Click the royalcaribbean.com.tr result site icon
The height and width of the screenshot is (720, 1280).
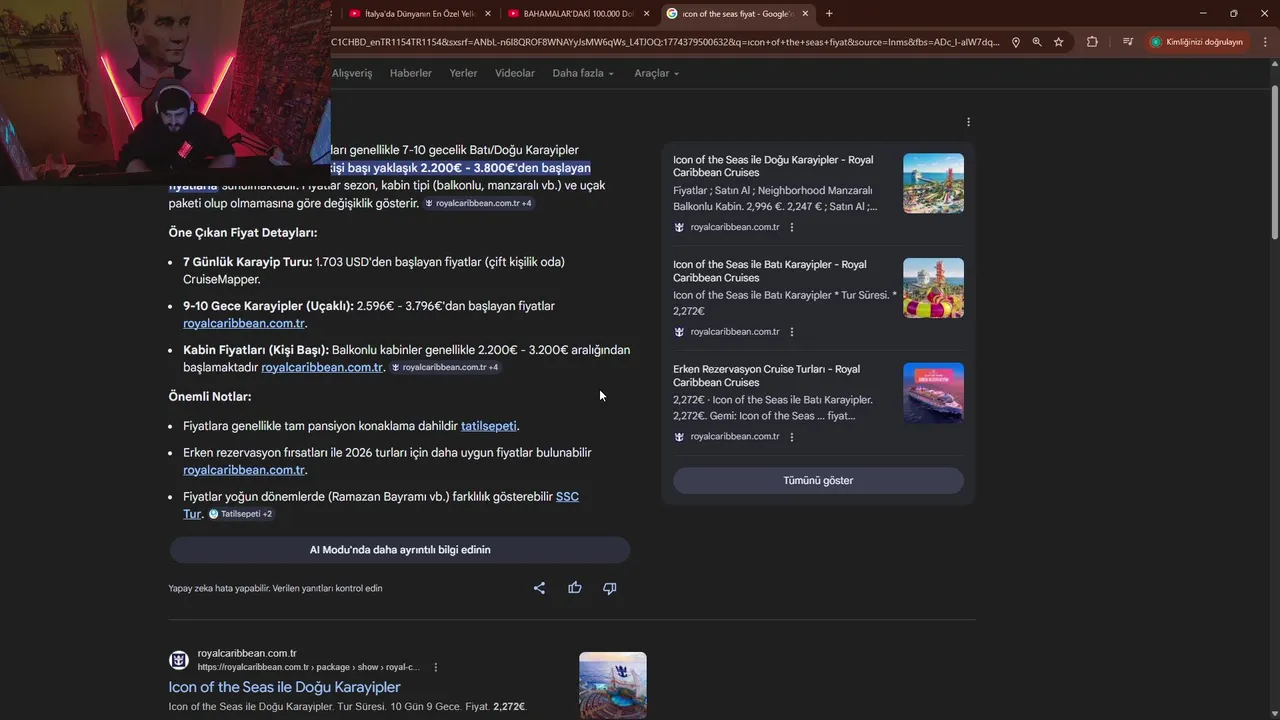point(179,660)
